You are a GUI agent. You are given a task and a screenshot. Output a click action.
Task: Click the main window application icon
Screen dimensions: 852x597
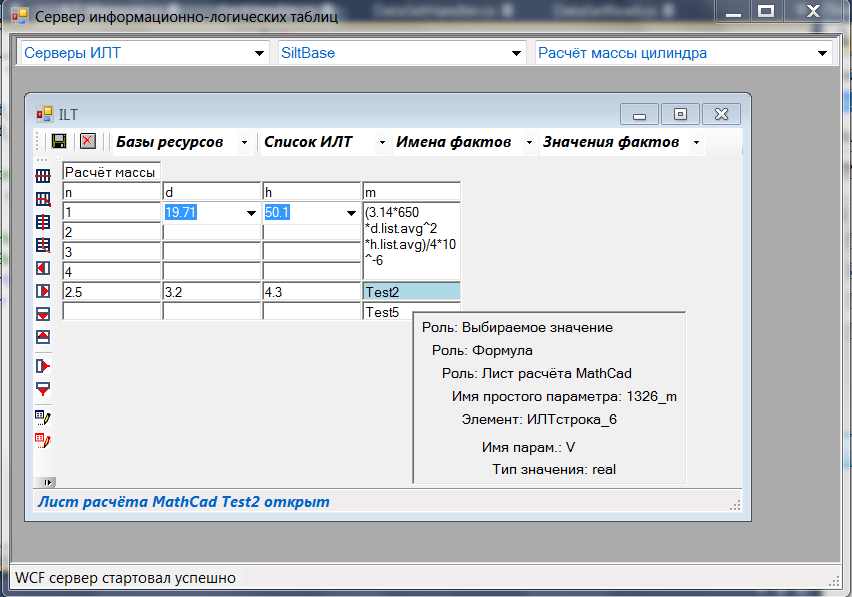(20, 16)
